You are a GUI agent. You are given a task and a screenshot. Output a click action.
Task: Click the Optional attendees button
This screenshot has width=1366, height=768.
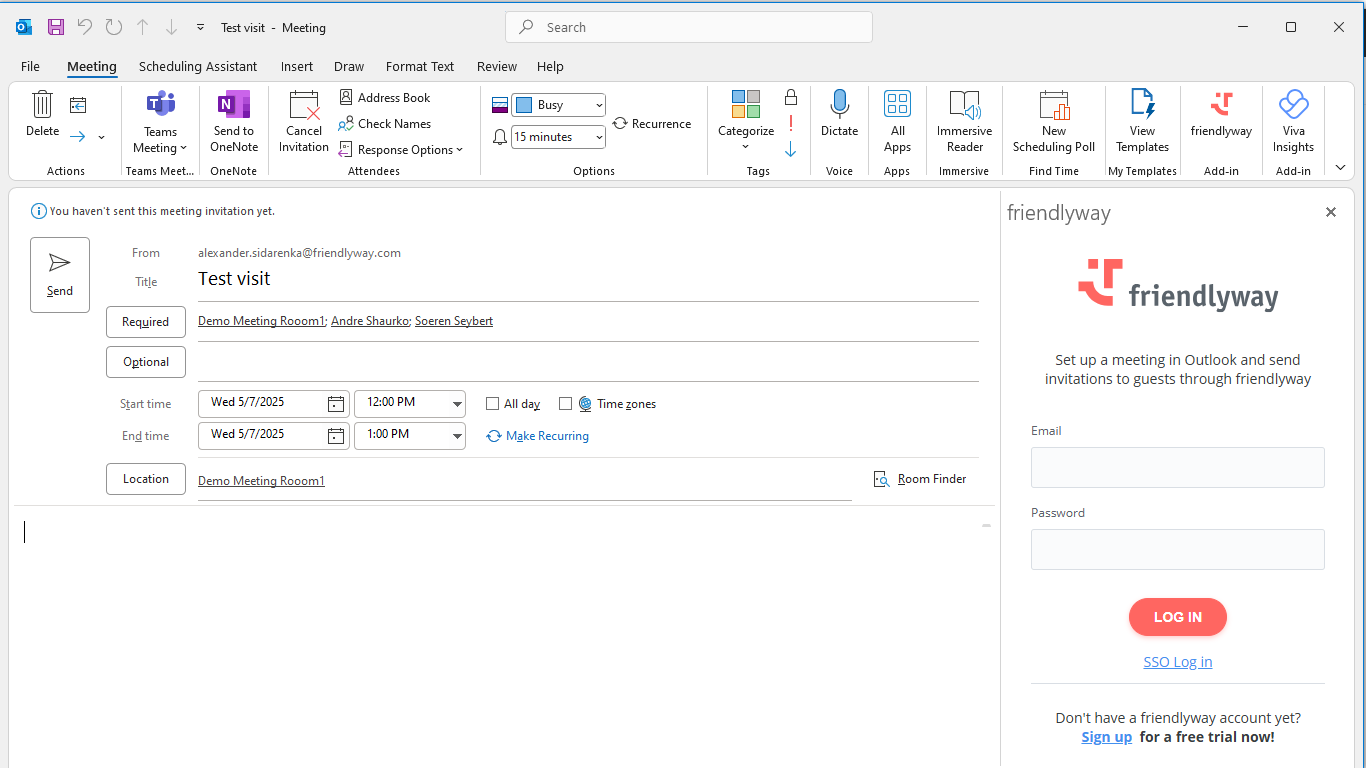tap(146, 362)
